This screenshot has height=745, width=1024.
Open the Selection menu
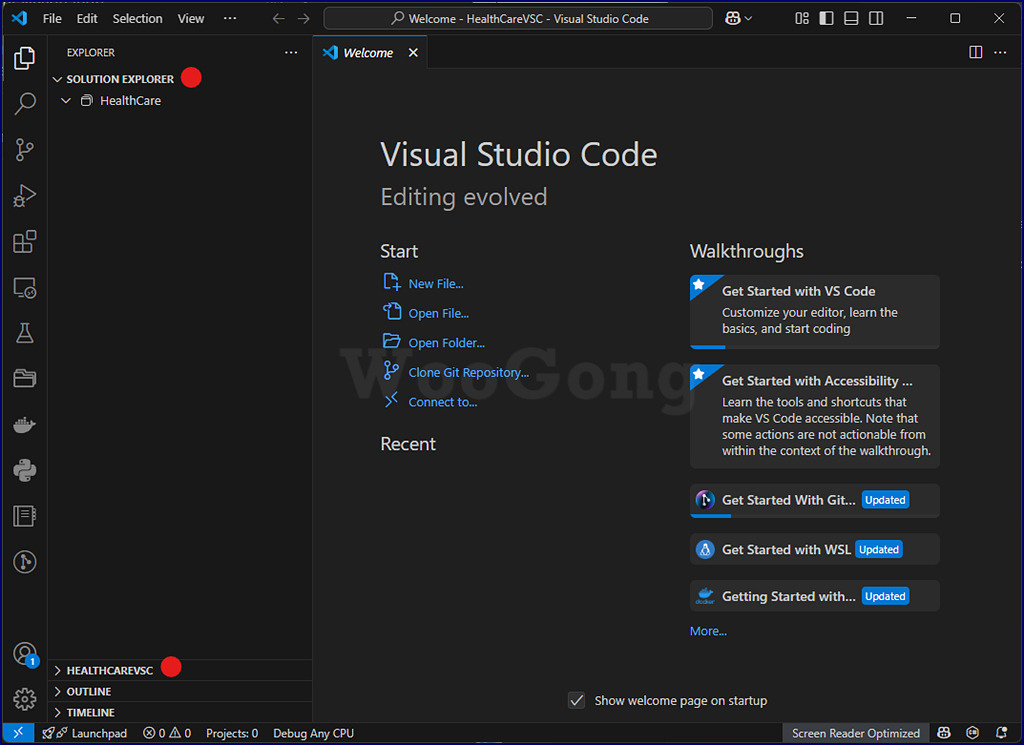click(x=137, y=18)
